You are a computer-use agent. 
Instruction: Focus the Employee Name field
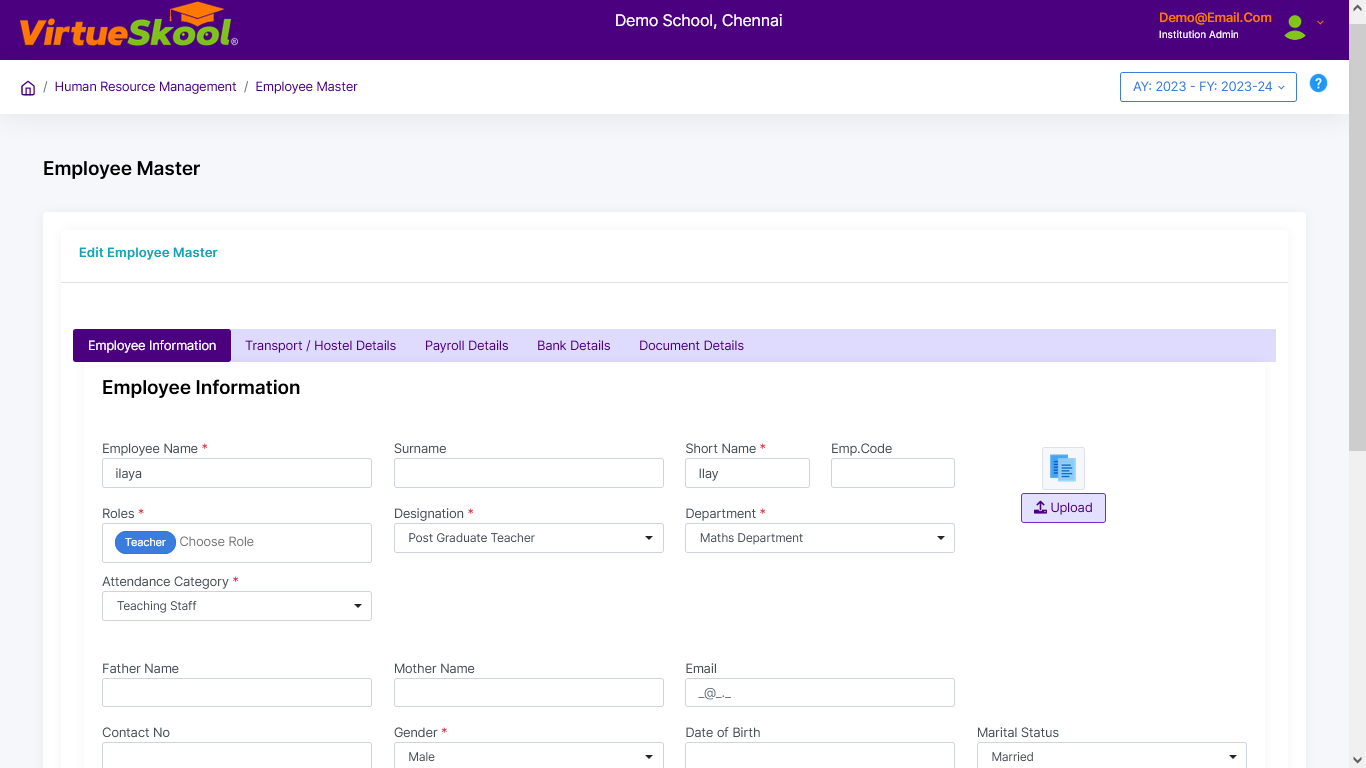click(x=237, y=473)
